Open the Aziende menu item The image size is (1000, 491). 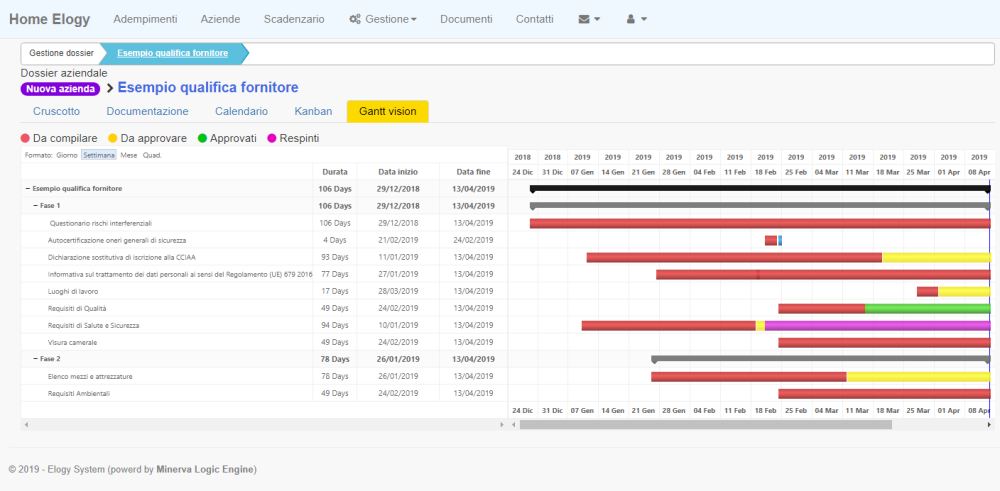tap(220, 19)
